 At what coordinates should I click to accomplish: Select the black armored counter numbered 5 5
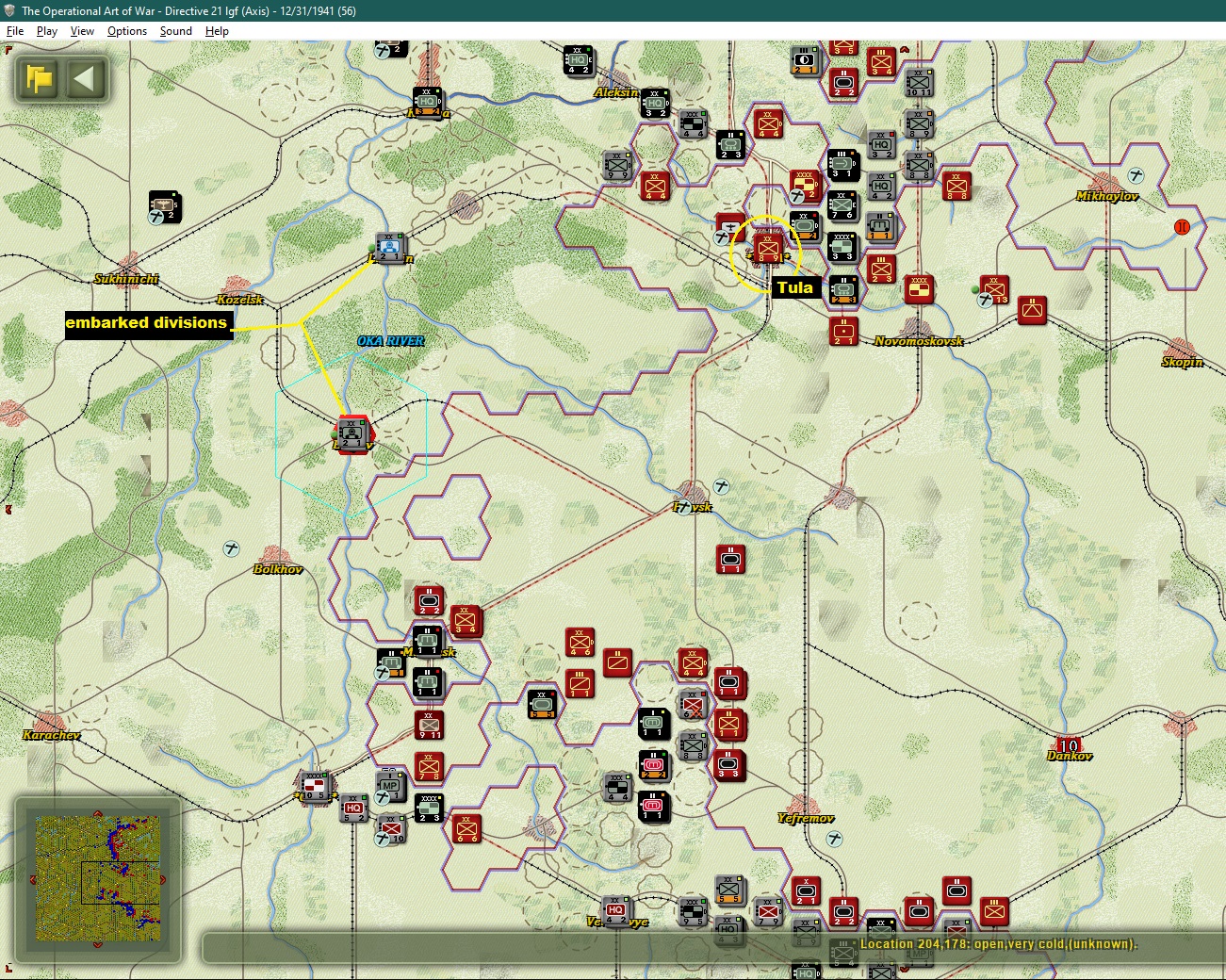click(x=542, y=704)
